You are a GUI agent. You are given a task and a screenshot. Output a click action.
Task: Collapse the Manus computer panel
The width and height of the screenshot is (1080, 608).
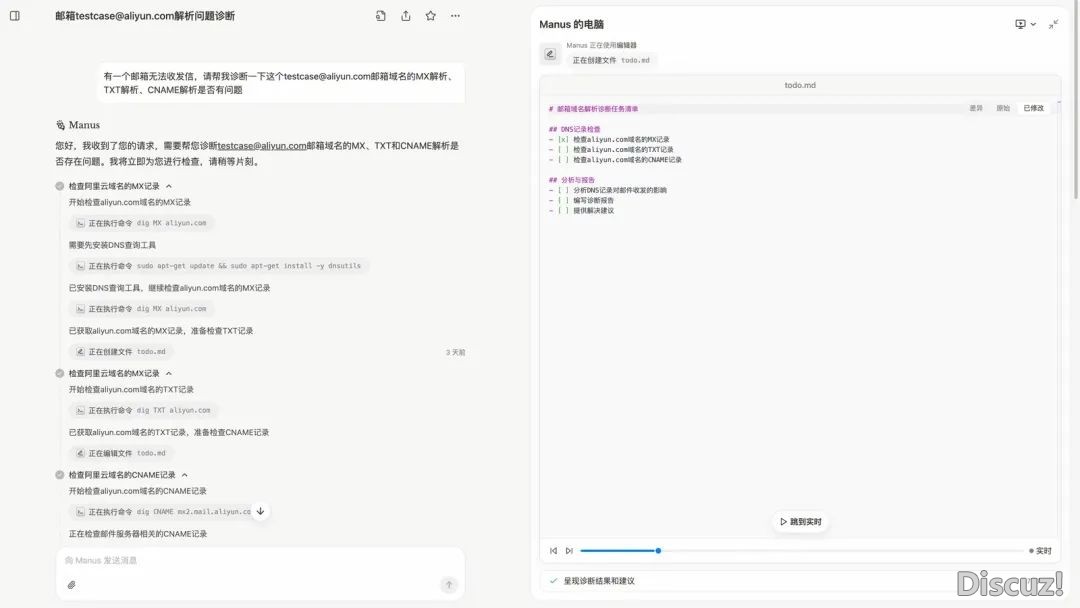click(1054, 24)
